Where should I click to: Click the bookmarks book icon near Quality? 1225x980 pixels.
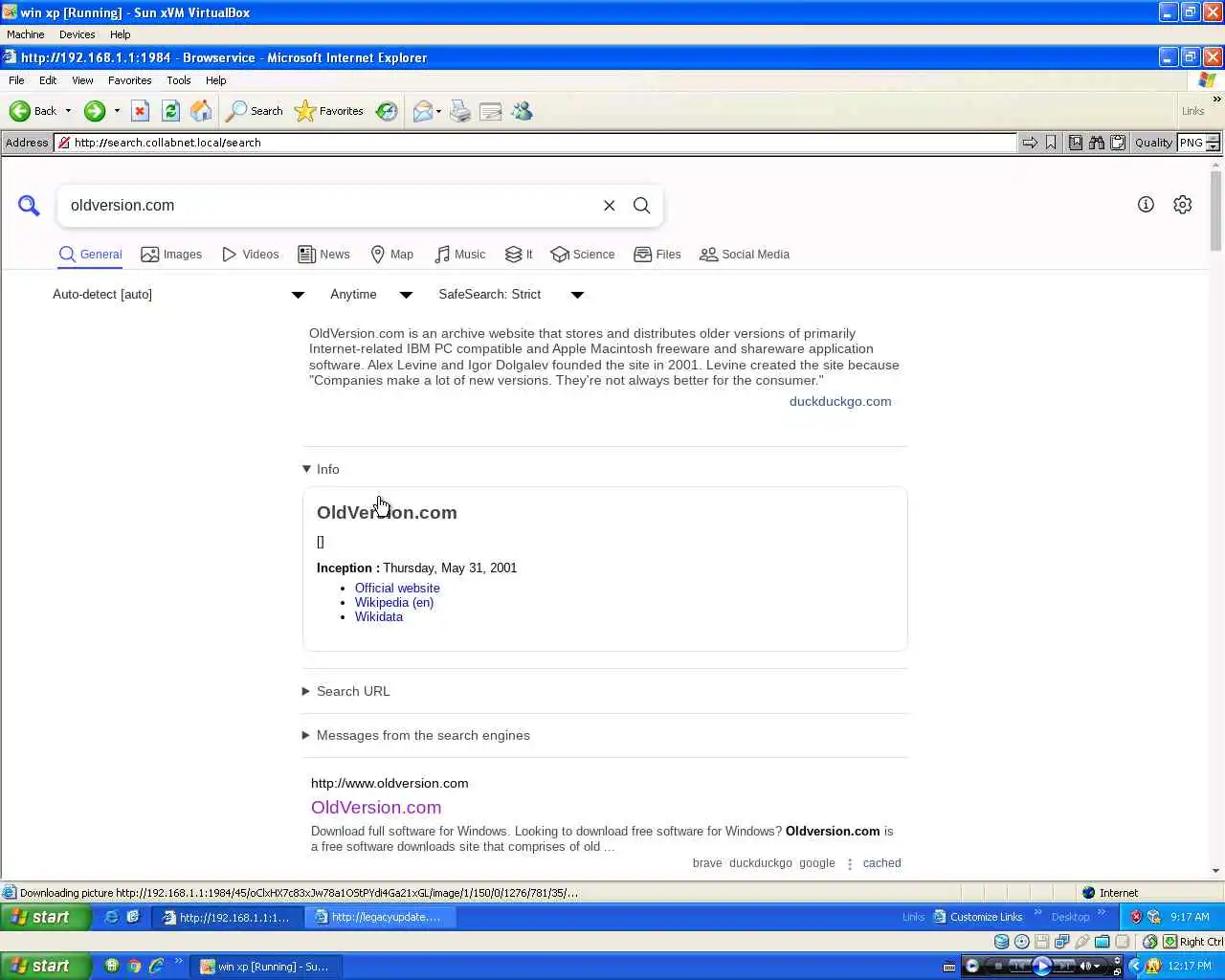(x=1076, y=143)
